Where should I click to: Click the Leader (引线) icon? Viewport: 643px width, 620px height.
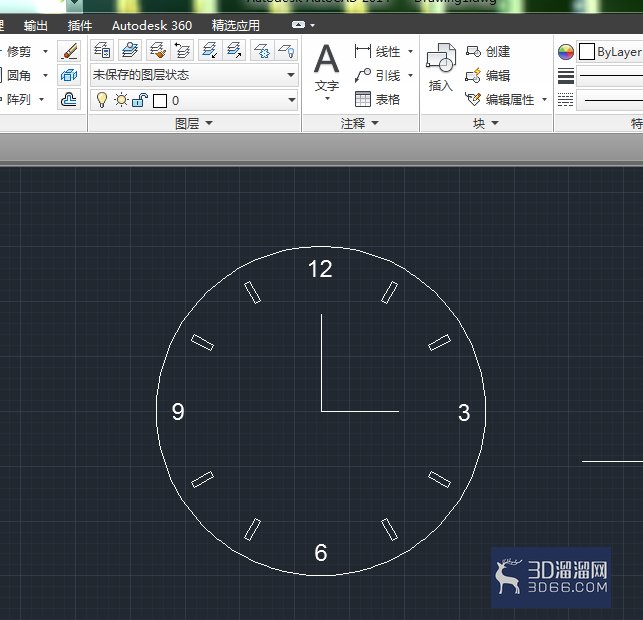point(363,75)
